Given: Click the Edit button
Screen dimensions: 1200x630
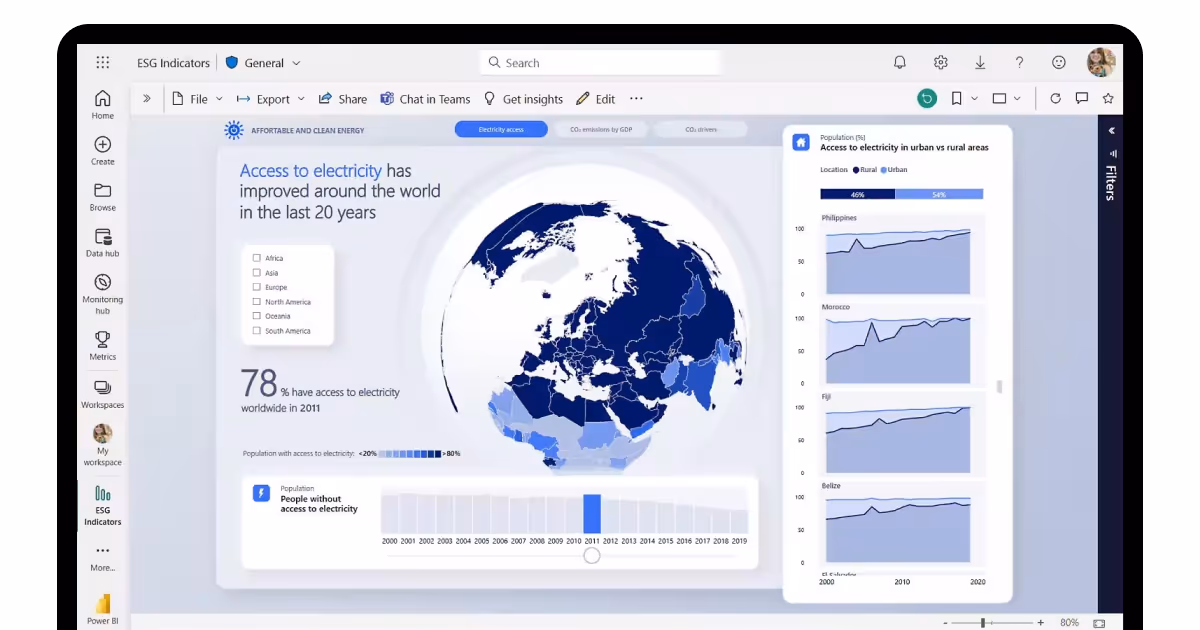Looking at the screenshot, I should point(596,99).
